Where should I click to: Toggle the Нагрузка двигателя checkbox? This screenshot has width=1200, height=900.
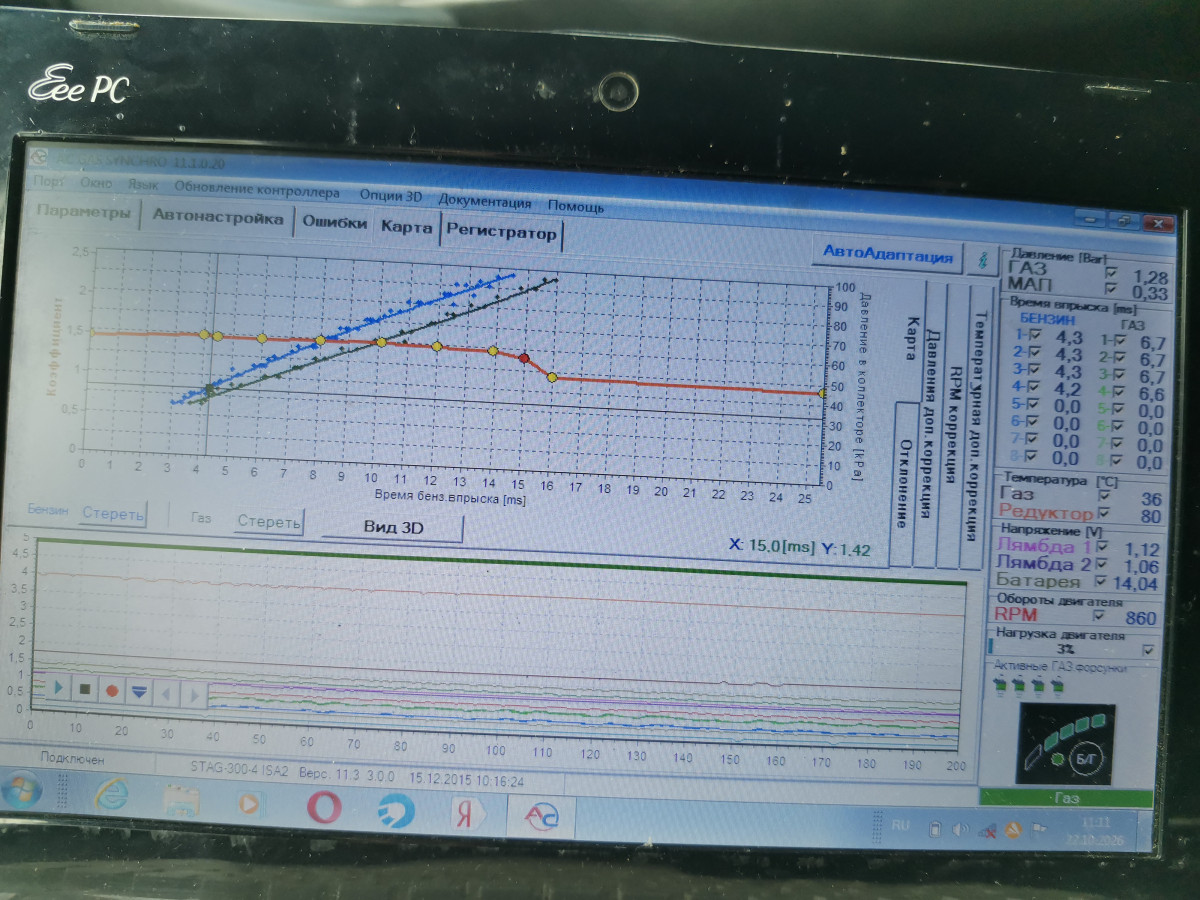(x=1148, y=650)
